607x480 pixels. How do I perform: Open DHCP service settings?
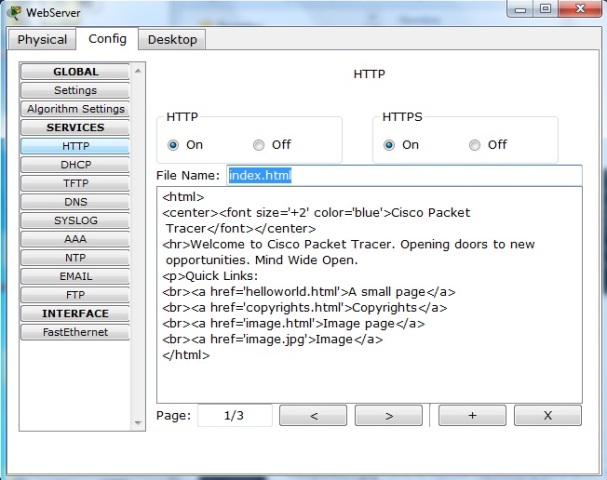tap(75, 165)
